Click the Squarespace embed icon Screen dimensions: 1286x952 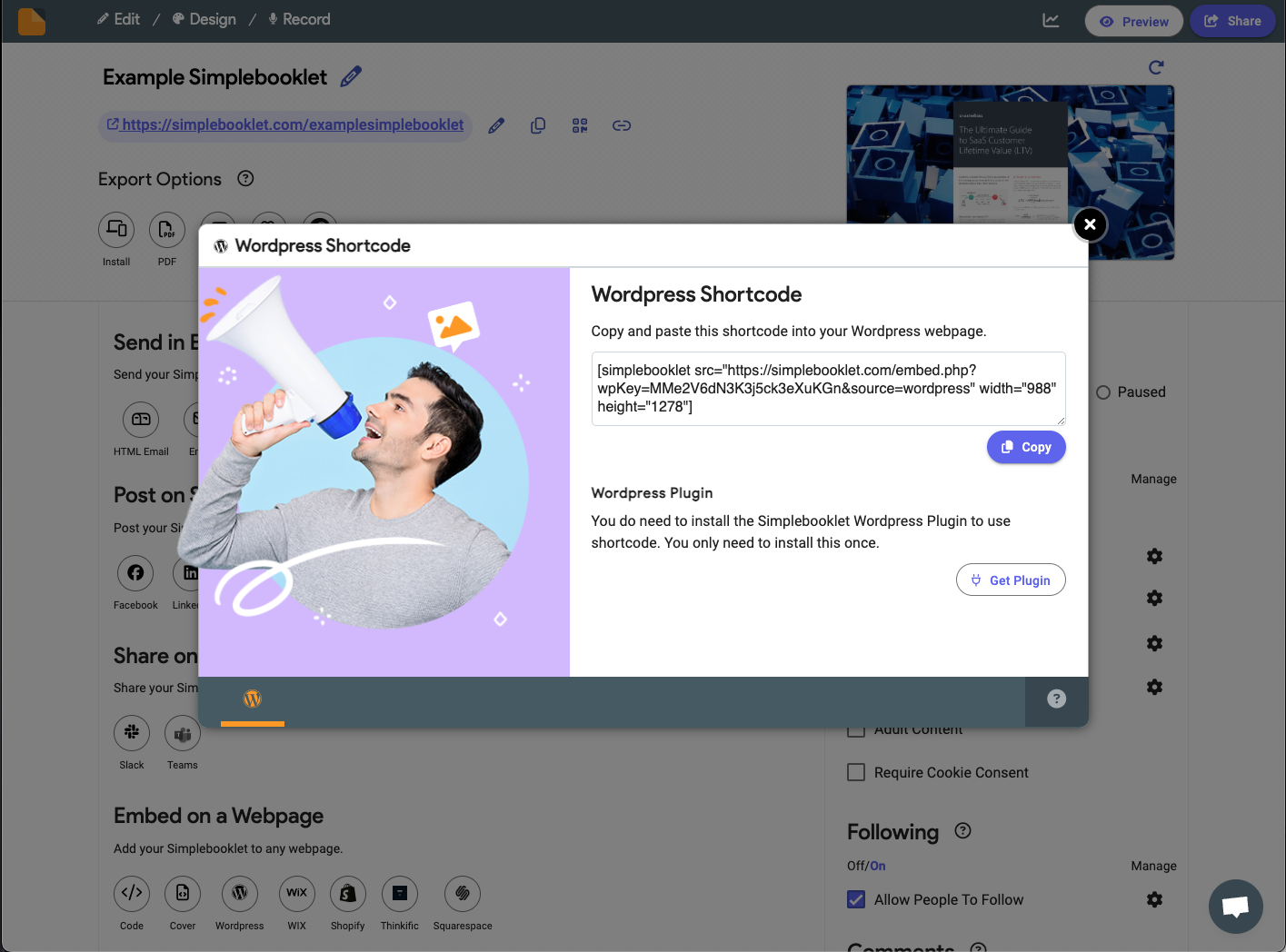463,893
